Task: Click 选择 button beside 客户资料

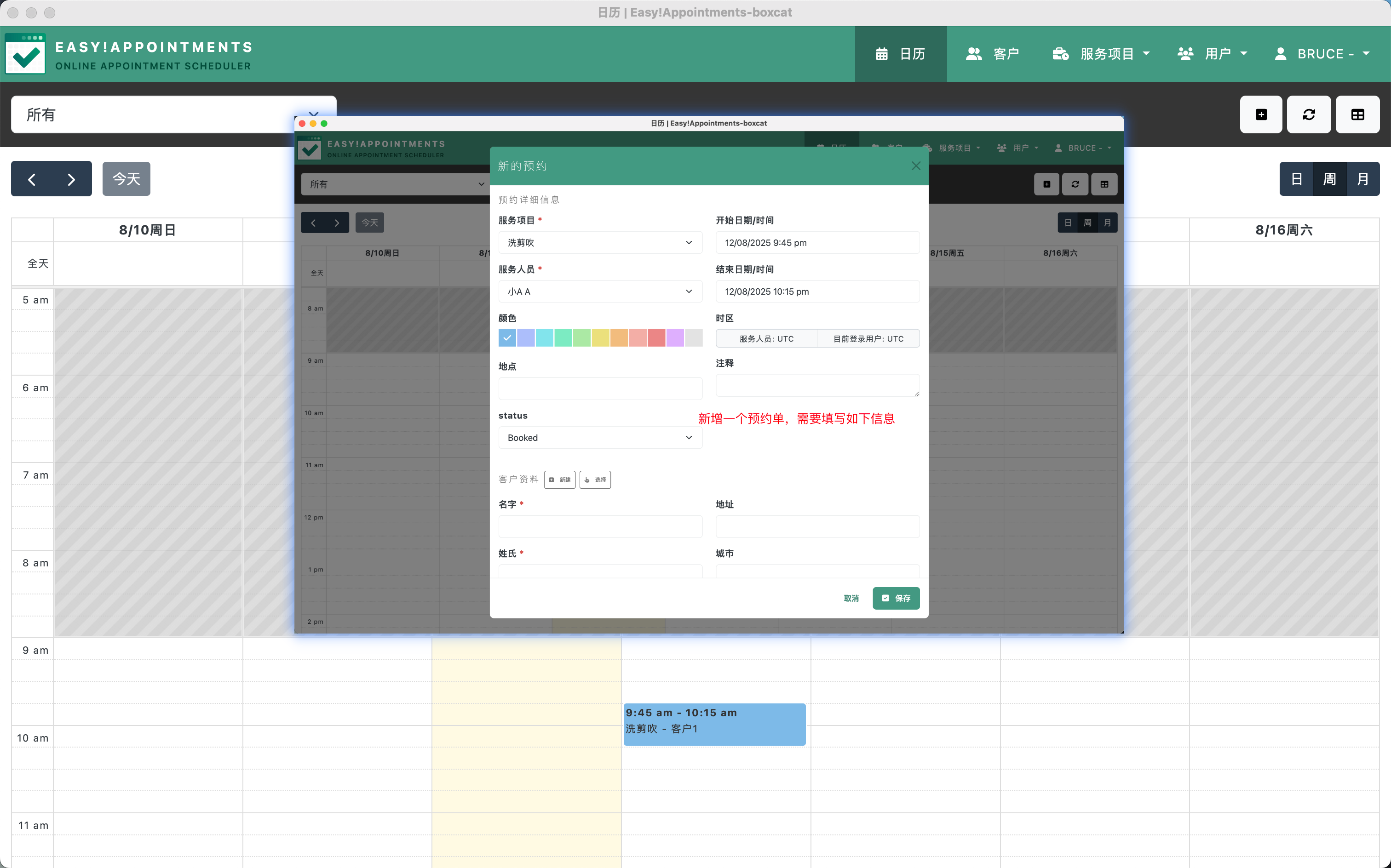Action: (595, 480)
